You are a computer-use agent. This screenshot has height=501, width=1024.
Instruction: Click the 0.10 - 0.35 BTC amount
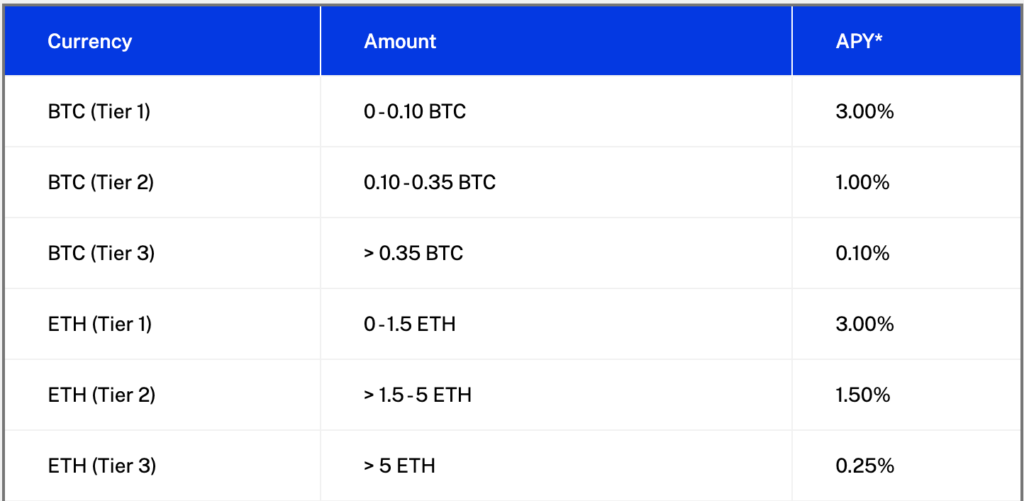tap(430, 183)
